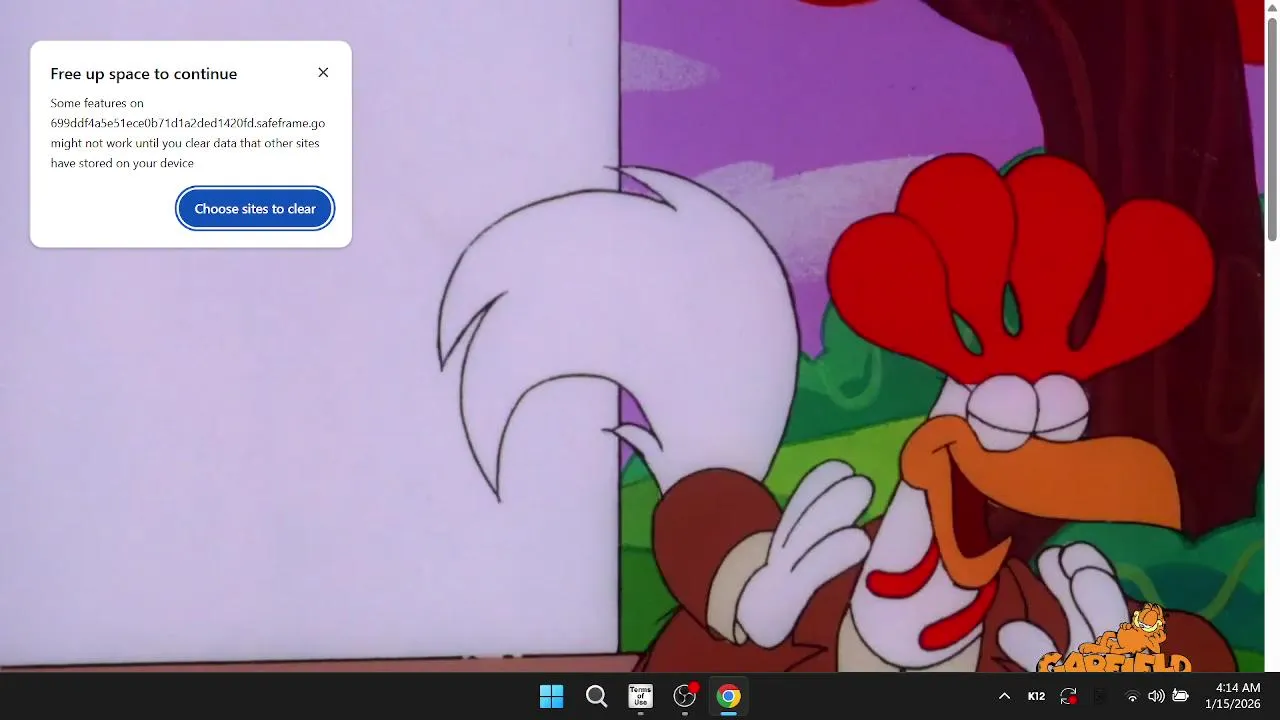Open the sync tray icon with red dot
Viewport: 1280px width, 720px height.
pyautogui.click(x=1068, y=696)
